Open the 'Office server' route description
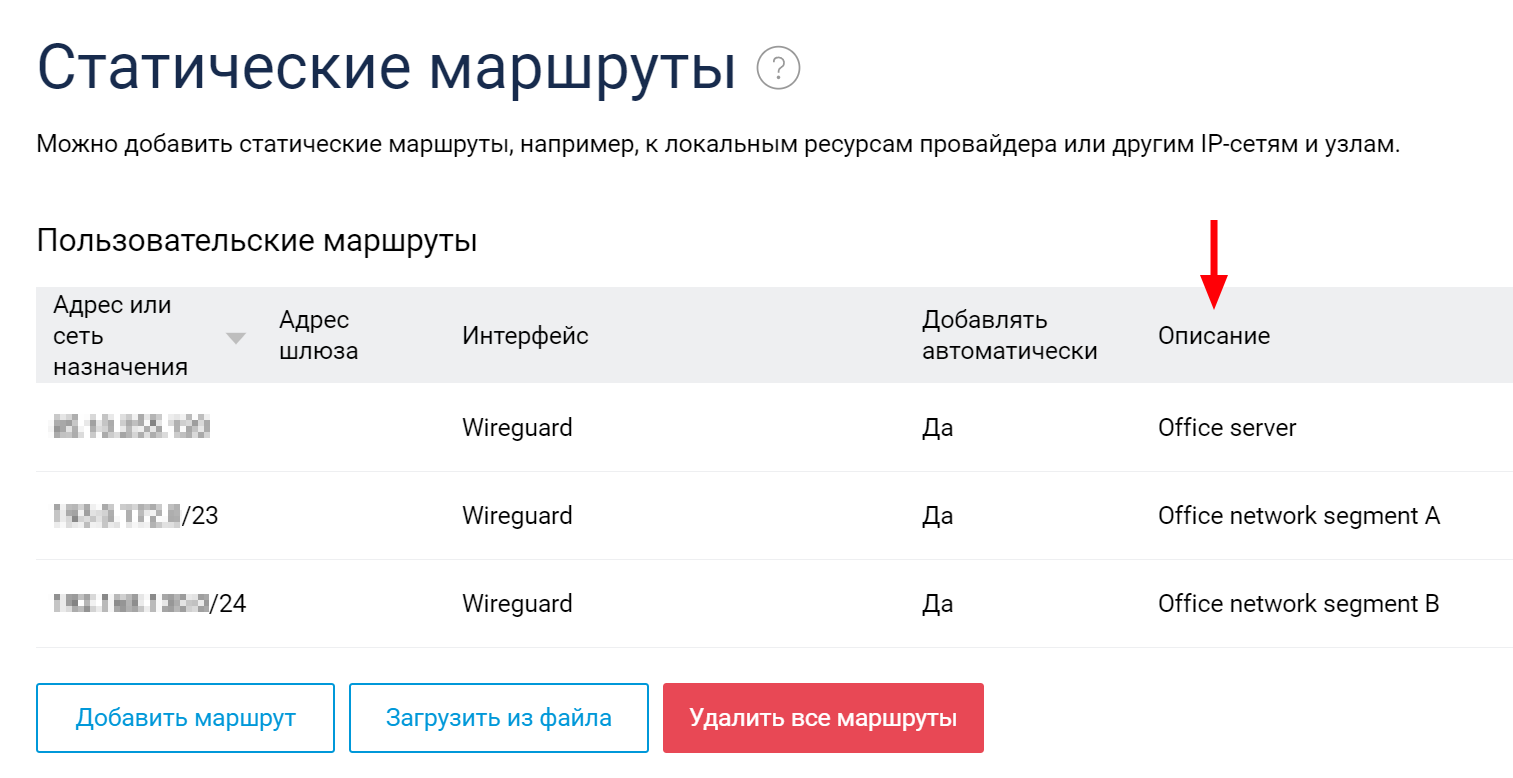1513x778 pixels. (1226, 428)
